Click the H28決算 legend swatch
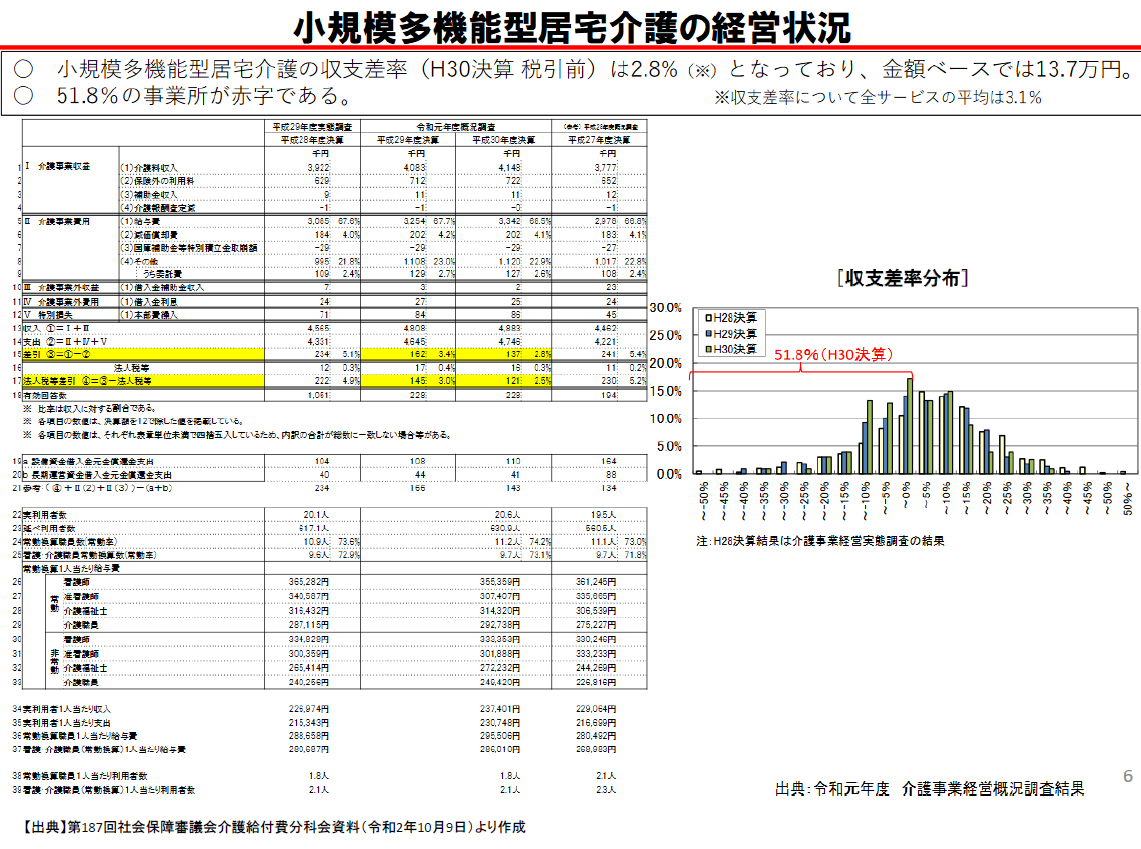 click(707, 318)
